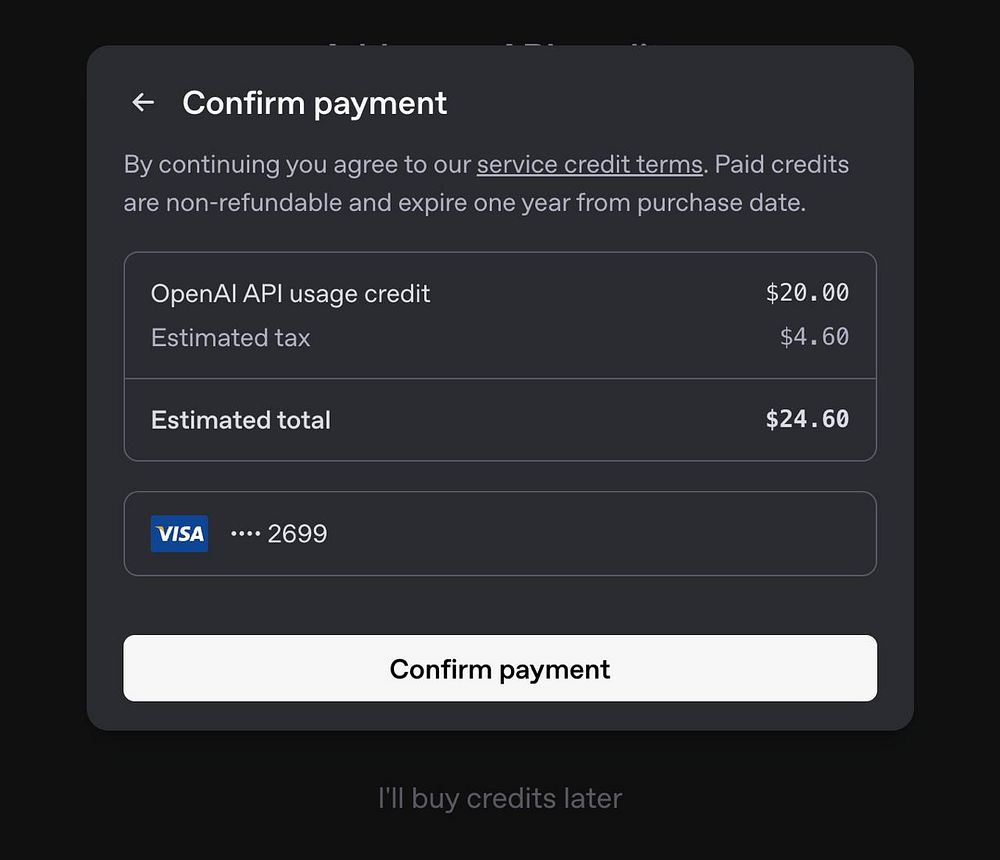Click the Estimated tax label
Viewport: 1000px width, 860px height.
(x=230, y=338)
